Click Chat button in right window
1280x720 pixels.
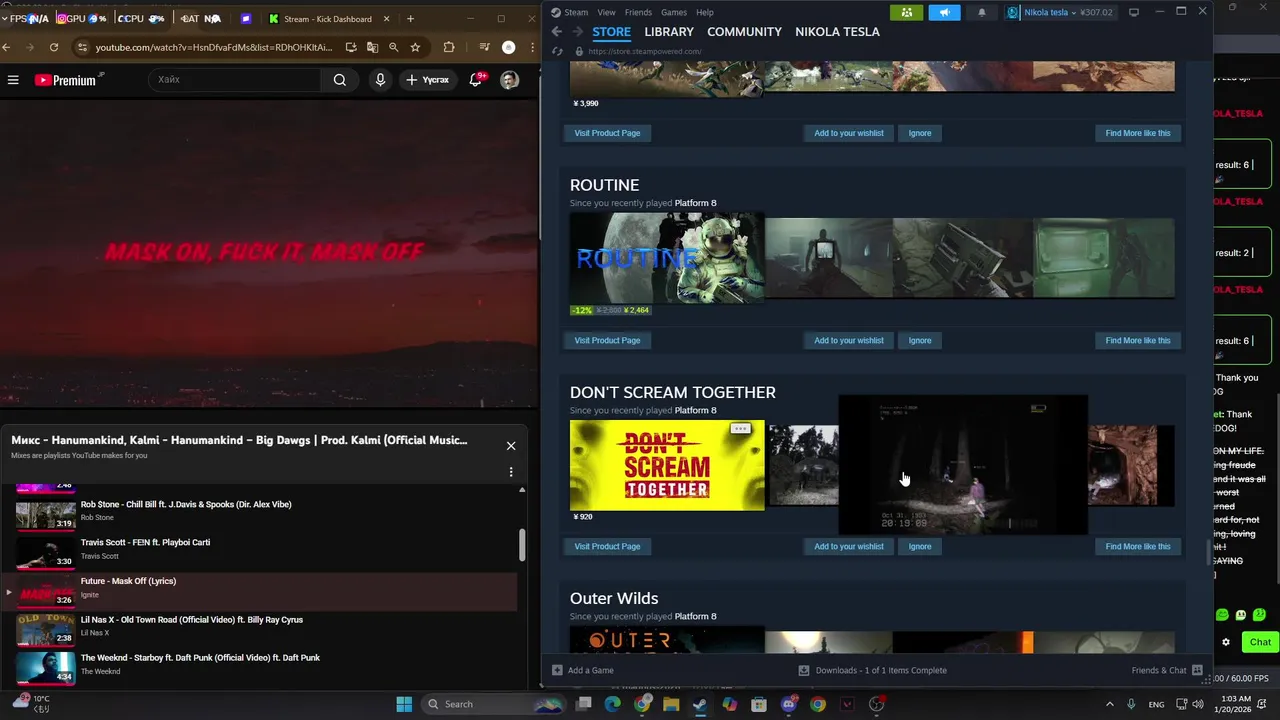click(1260, 642)
